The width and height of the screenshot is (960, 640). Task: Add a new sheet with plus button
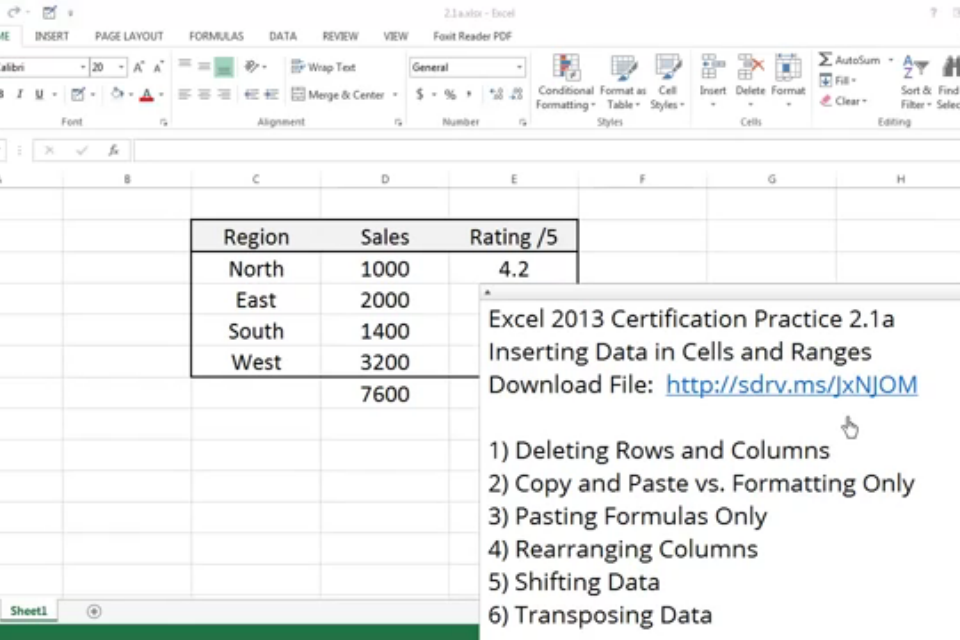point(94,611)
